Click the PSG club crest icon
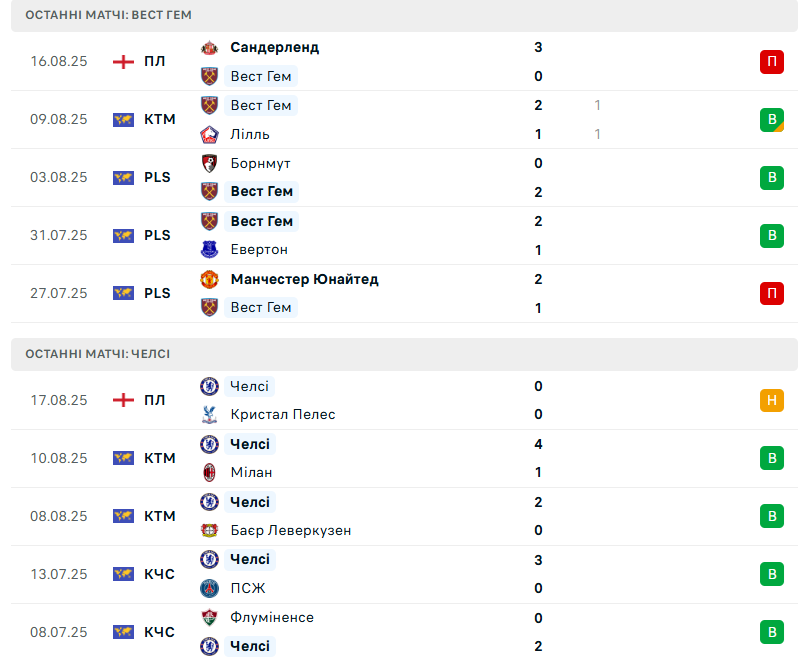This screenshot has height=666, width=809. tap(209, 588)
